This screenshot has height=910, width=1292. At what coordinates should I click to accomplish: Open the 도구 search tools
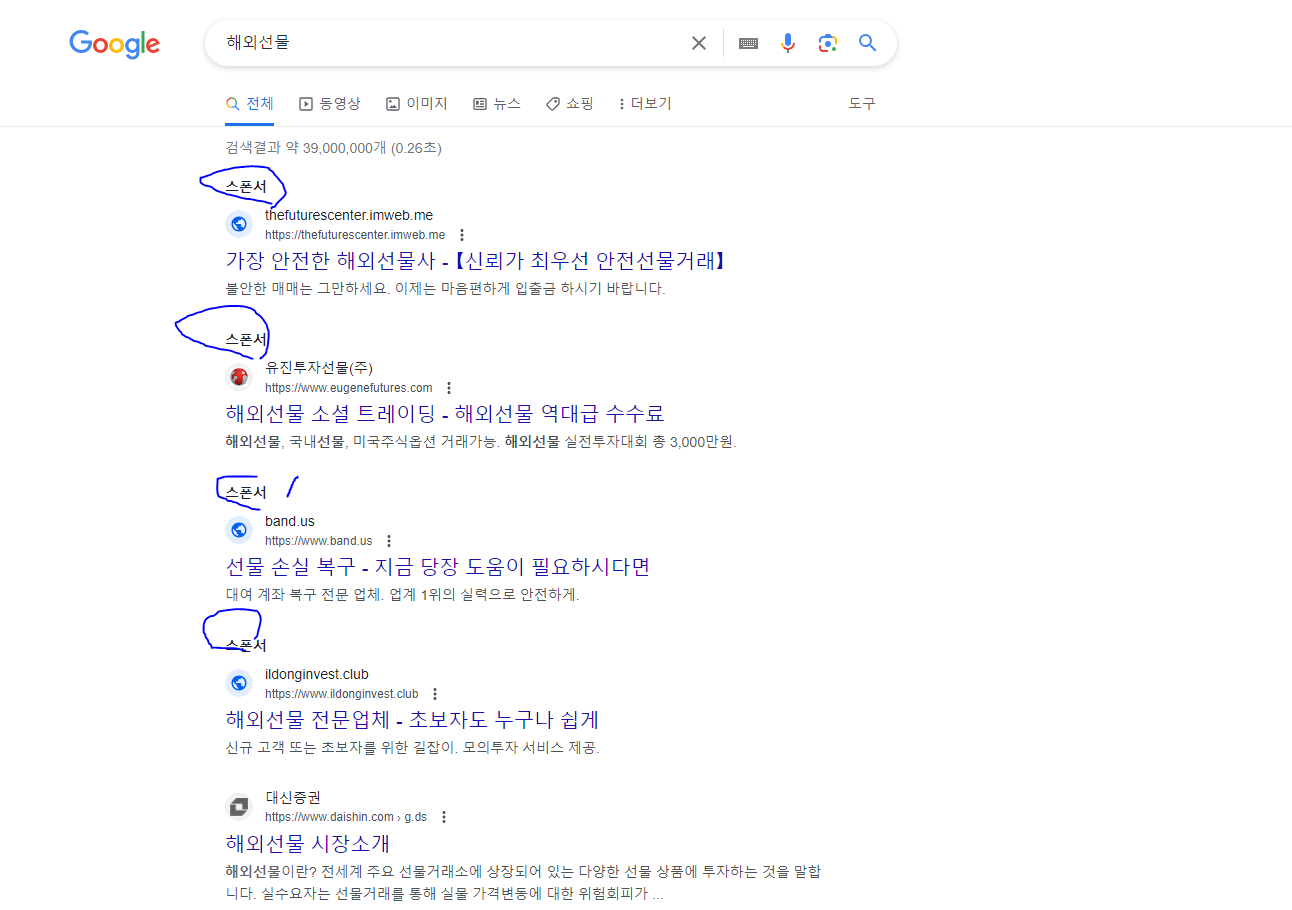tap(862, 104)
